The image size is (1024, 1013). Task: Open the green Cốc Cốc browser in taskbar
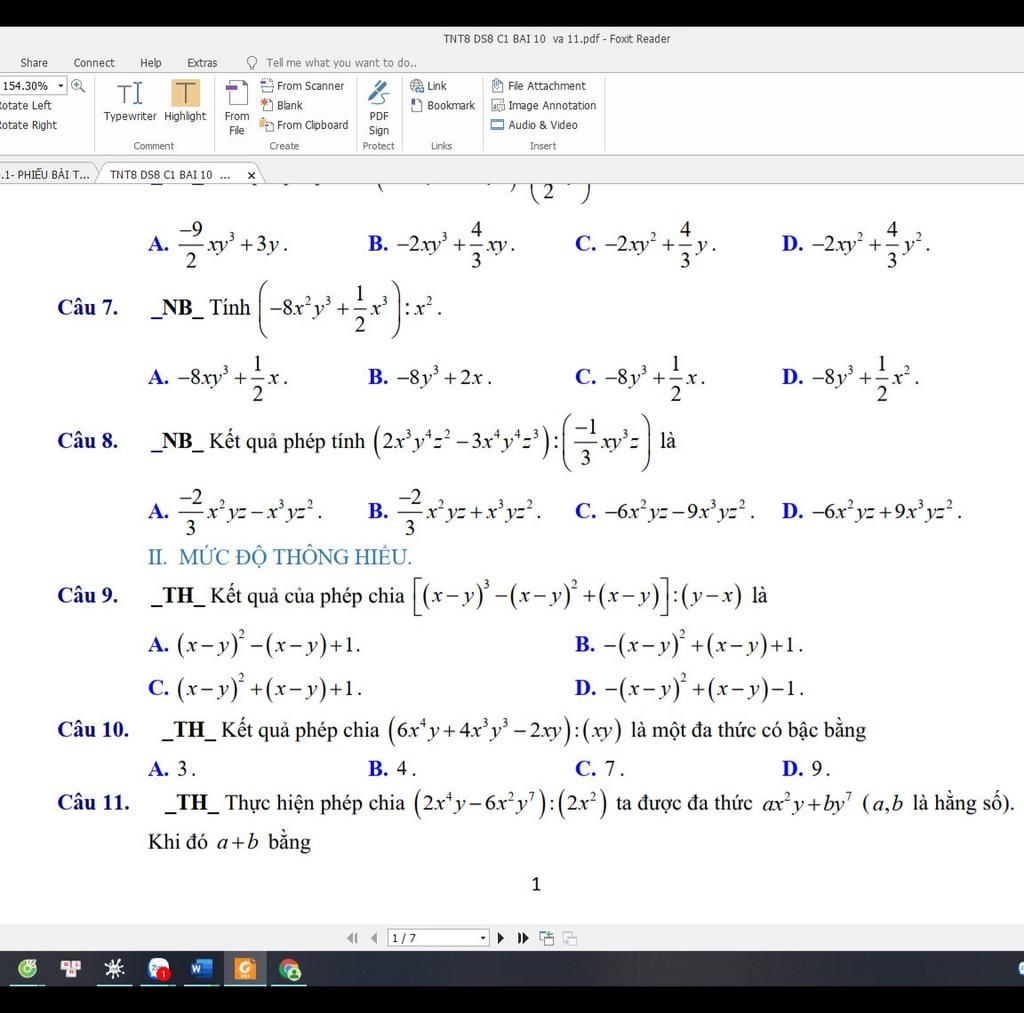[x=27, y=968]
